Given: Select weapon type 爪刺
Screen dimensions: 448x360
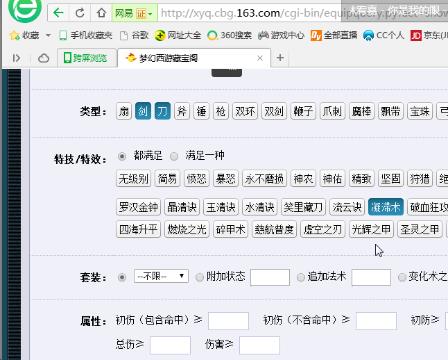Looking at the screenshot, I should coord(332,111).
